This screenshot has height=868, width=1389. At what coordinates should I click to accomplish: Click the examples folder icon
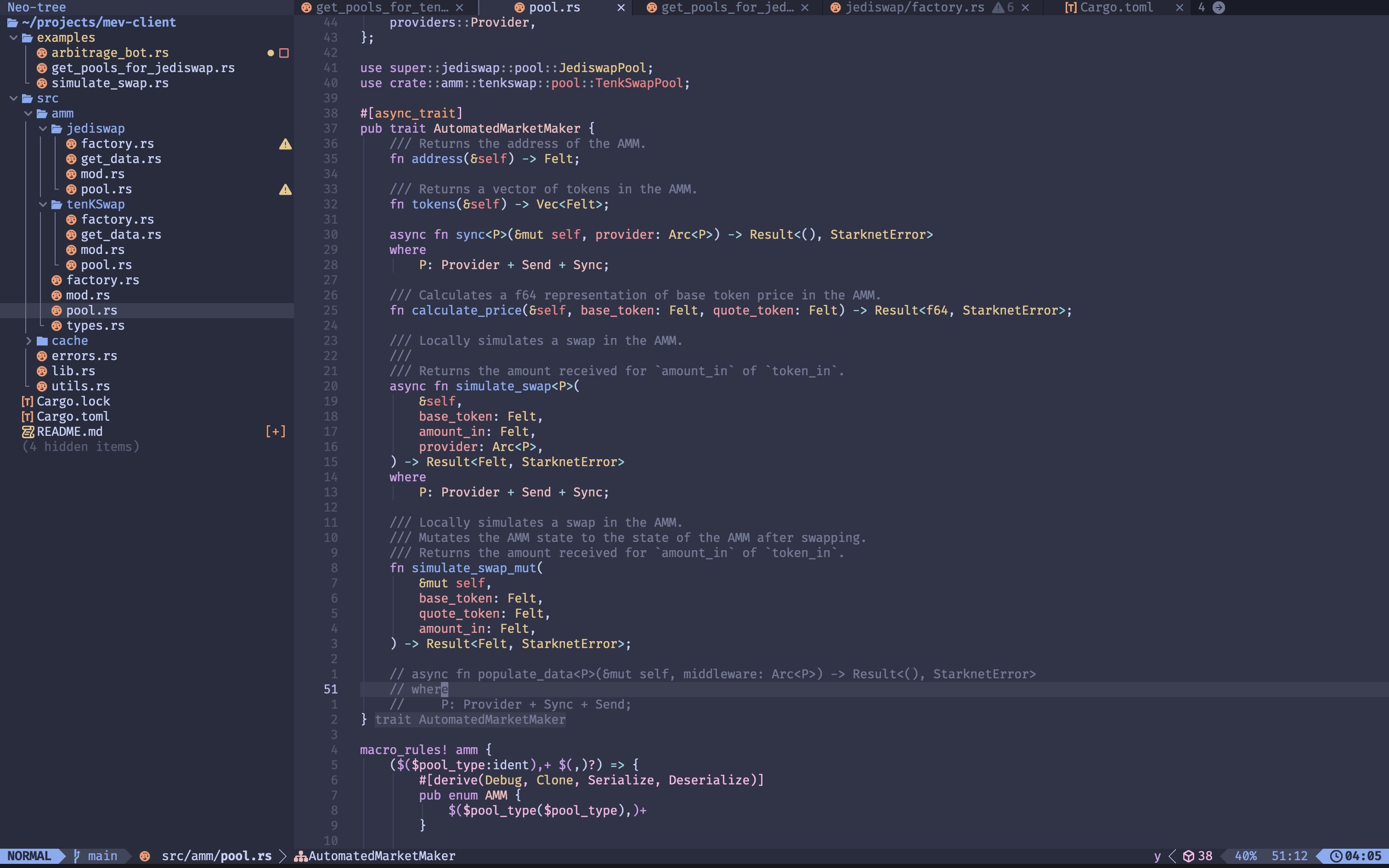pyautogui.click(x=27, y=38)
